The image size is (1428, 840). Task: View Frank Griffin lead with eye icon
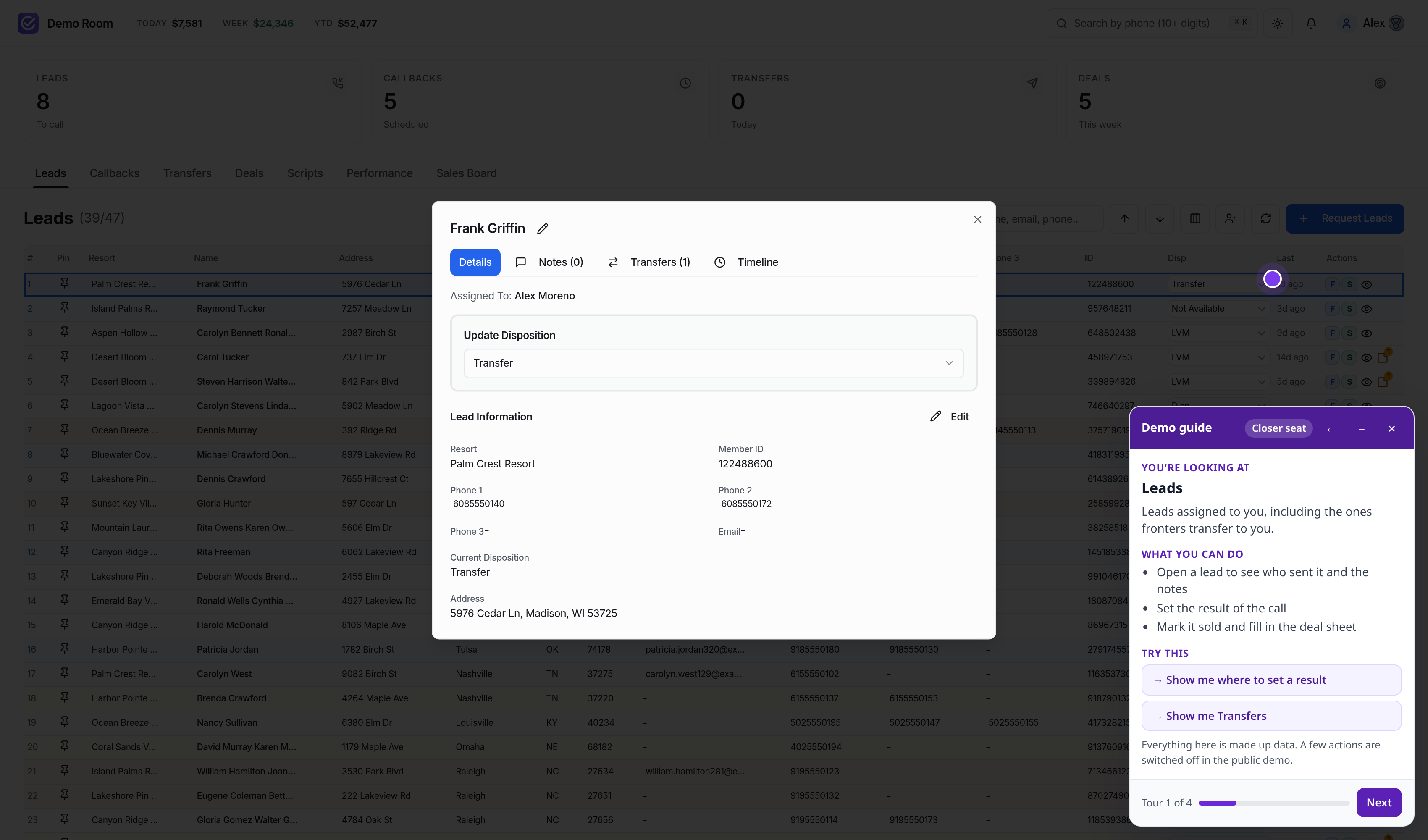pyautogui.click(x=1366, y=284)
